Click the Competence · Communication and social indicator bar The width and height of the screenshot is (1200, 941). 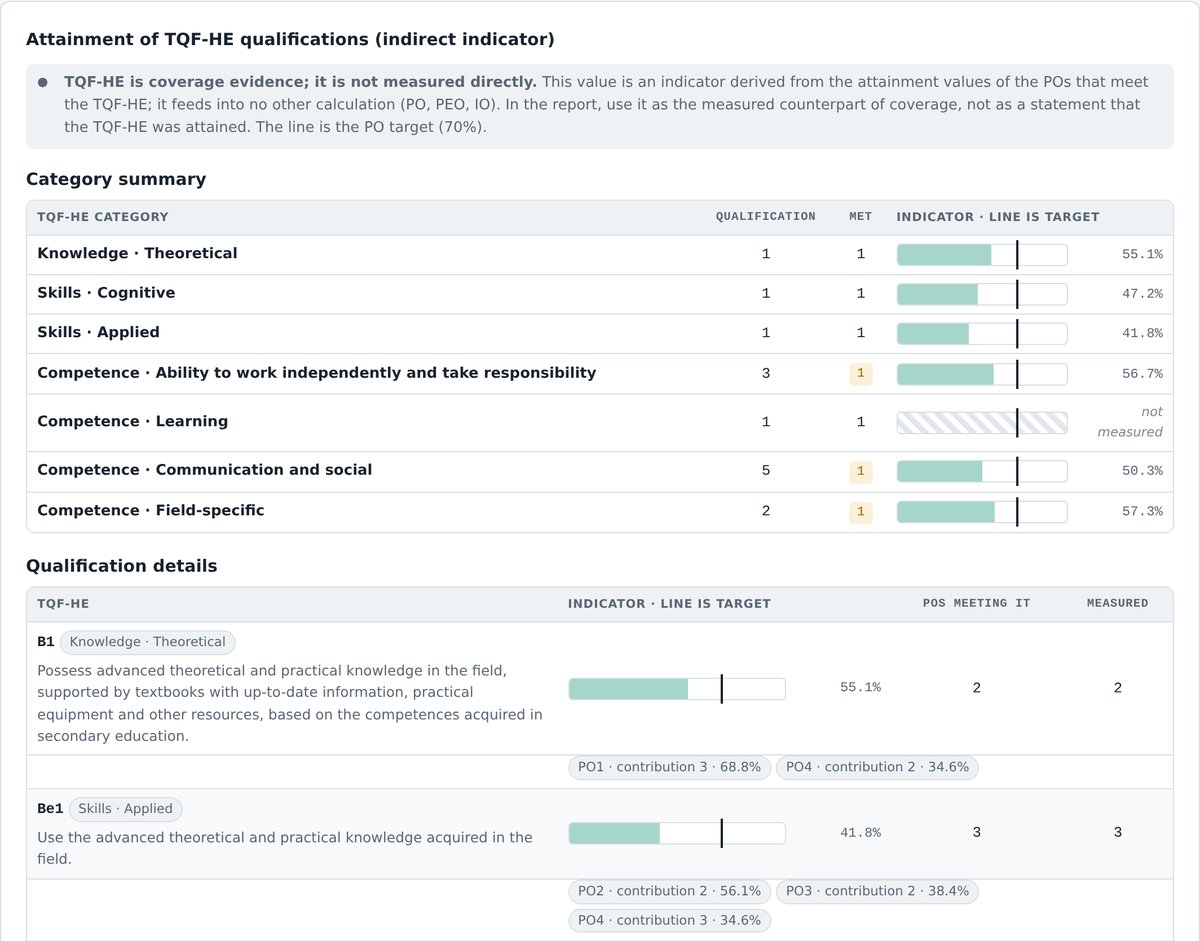(982, 471)
